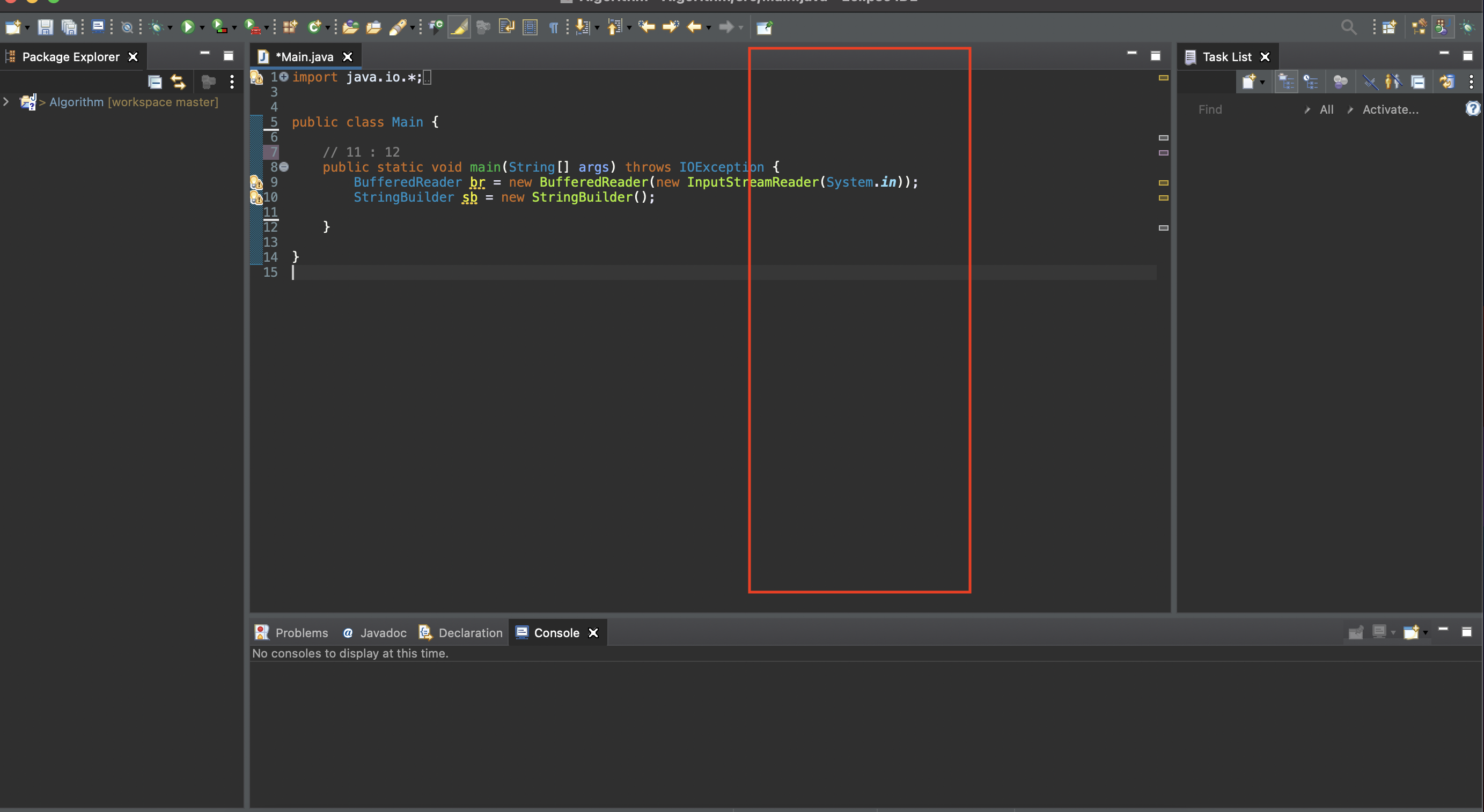Screen dimensions: 1484x812
Task: Open the Declaration tab
Action: pyautogui.click(x=461, y=633)
